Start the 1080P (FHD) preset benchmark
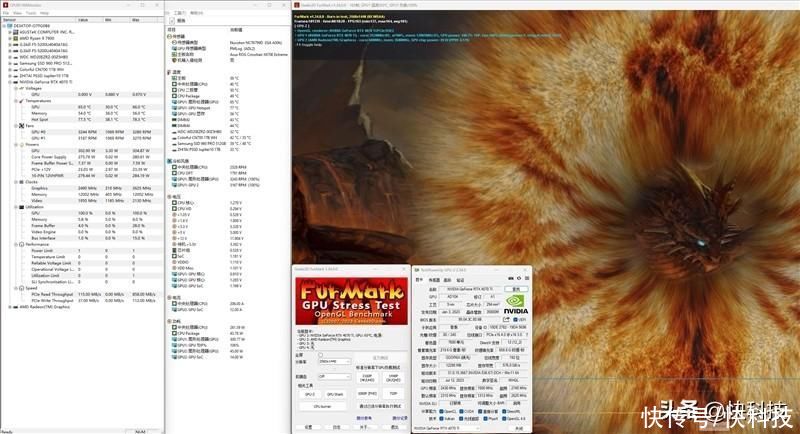800x434 pixels. 367,394
